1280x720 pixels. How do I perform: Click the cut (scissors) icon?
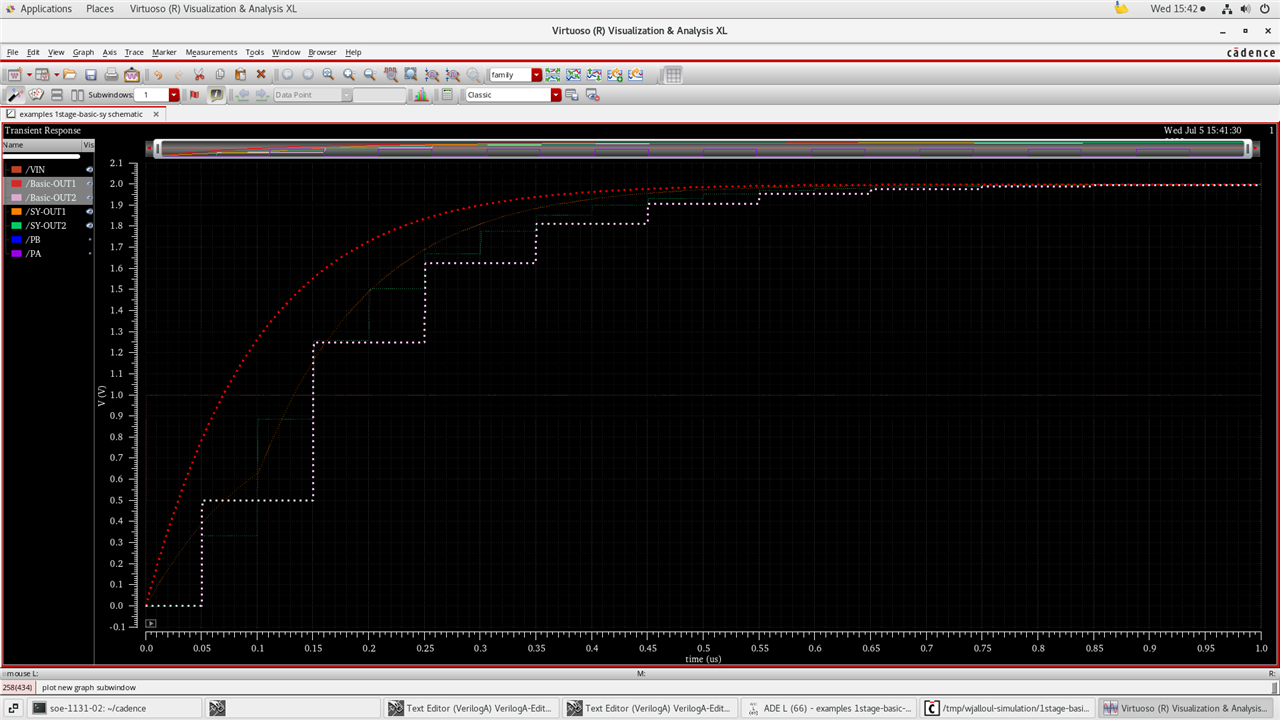(x=199, y=75)
